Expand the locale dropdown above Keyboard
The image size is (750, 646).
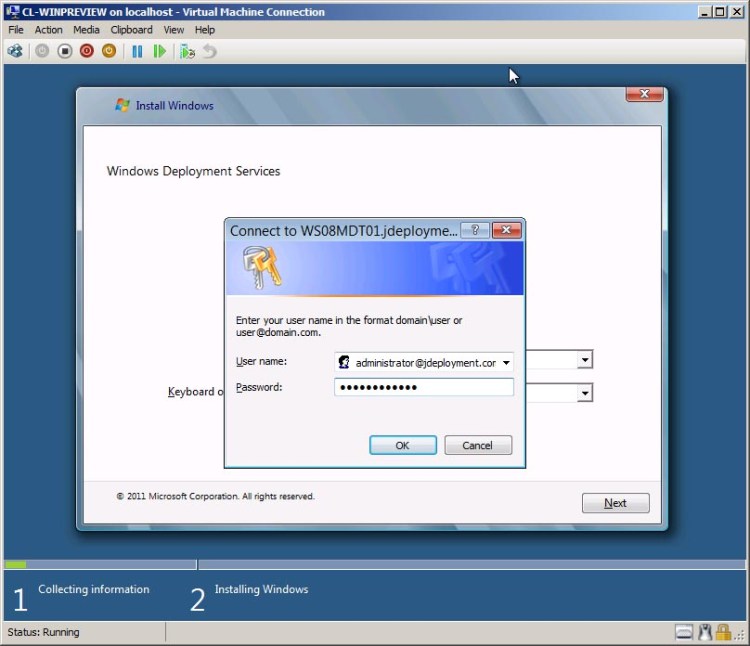click(x=585, y=360)
